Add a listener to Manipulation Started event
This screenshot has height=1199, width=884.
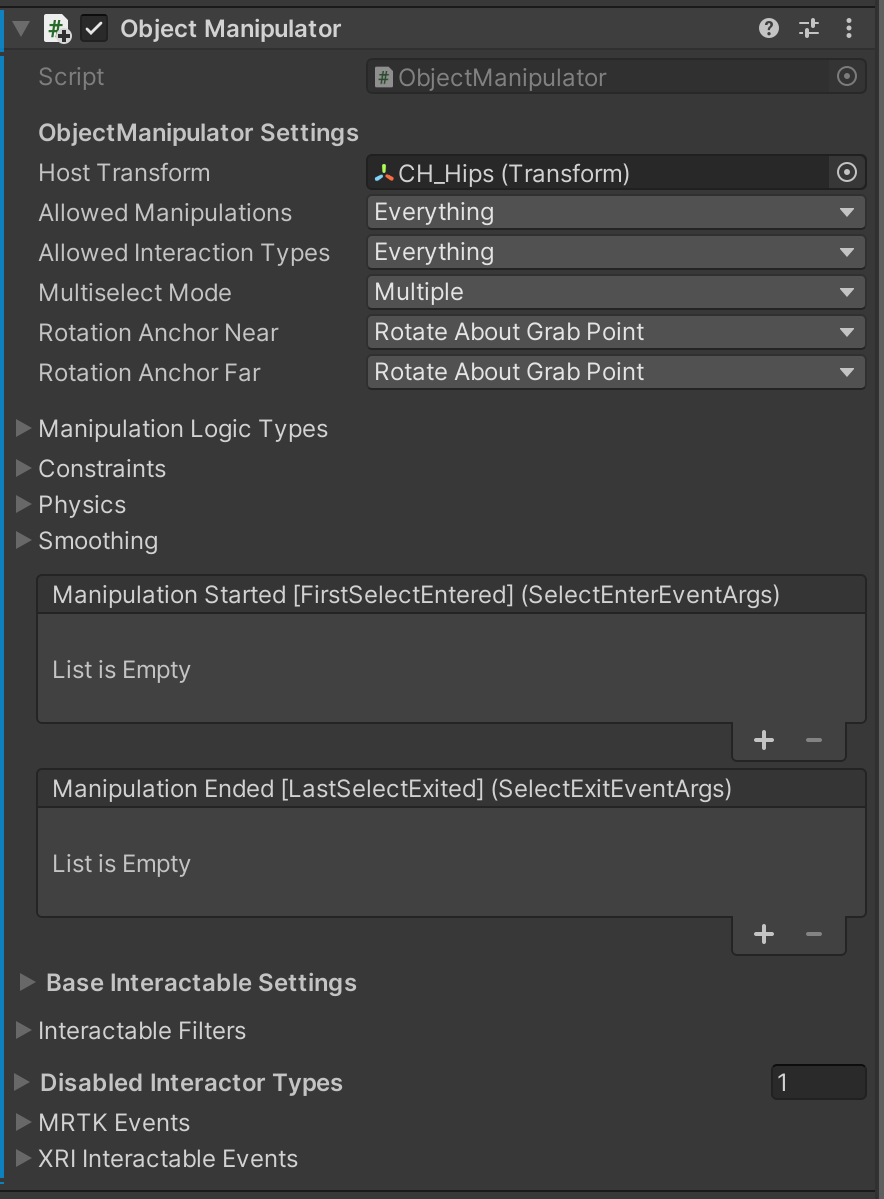[764, 740]
